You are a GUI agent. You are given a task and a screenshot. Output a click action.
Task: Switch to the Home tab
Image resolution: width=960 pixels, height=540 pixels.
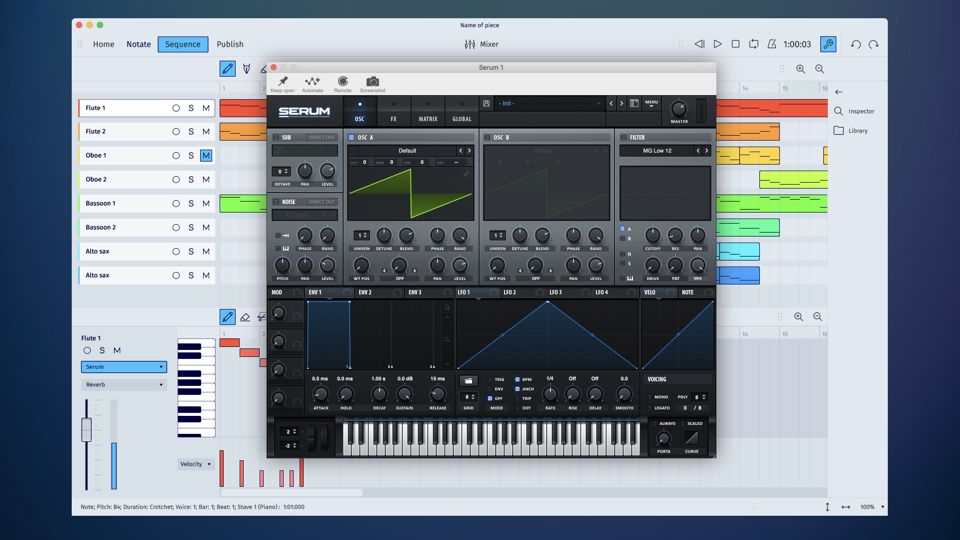click(x=103, y=44)
